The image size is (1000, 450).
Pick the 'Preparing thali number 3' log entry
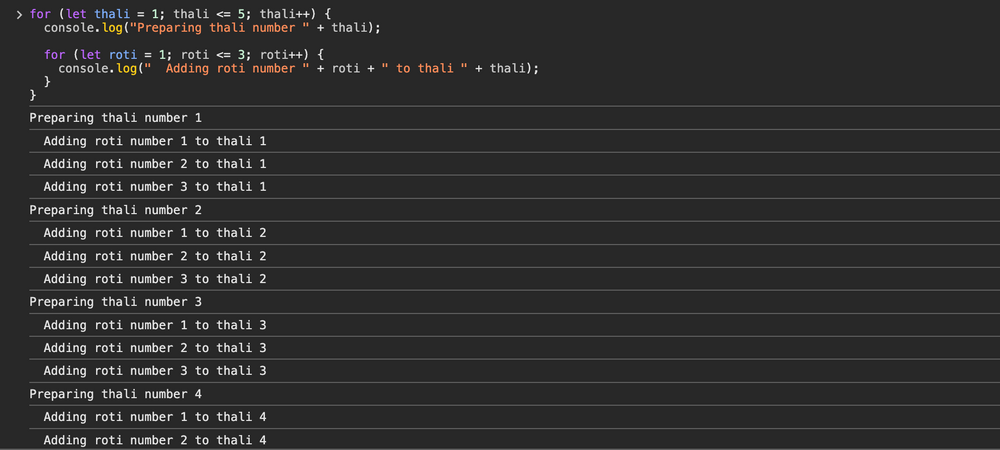(116, 302)
